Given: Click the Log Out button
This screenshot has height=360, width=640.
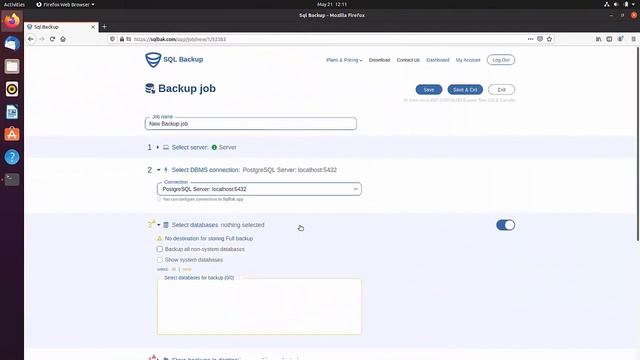Looking at the screenshot, I should (500, 60).
